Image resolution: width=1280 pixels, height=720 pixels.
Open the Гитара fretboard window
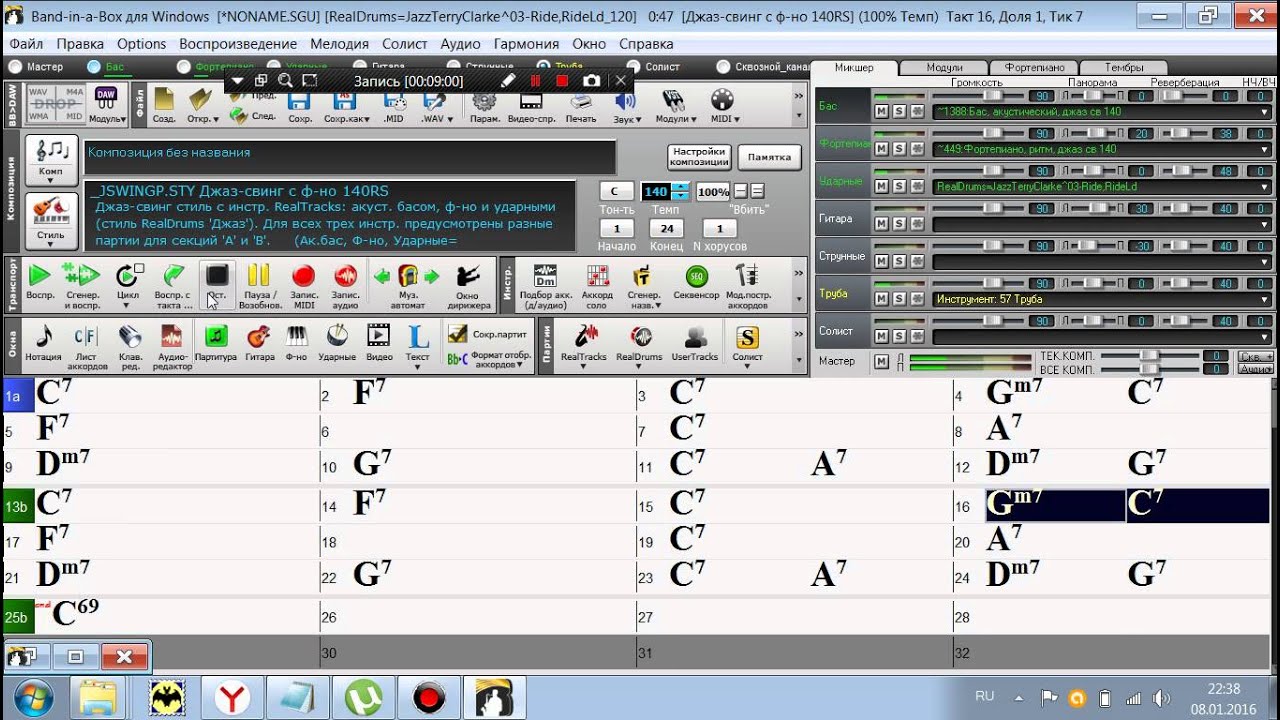259,345
